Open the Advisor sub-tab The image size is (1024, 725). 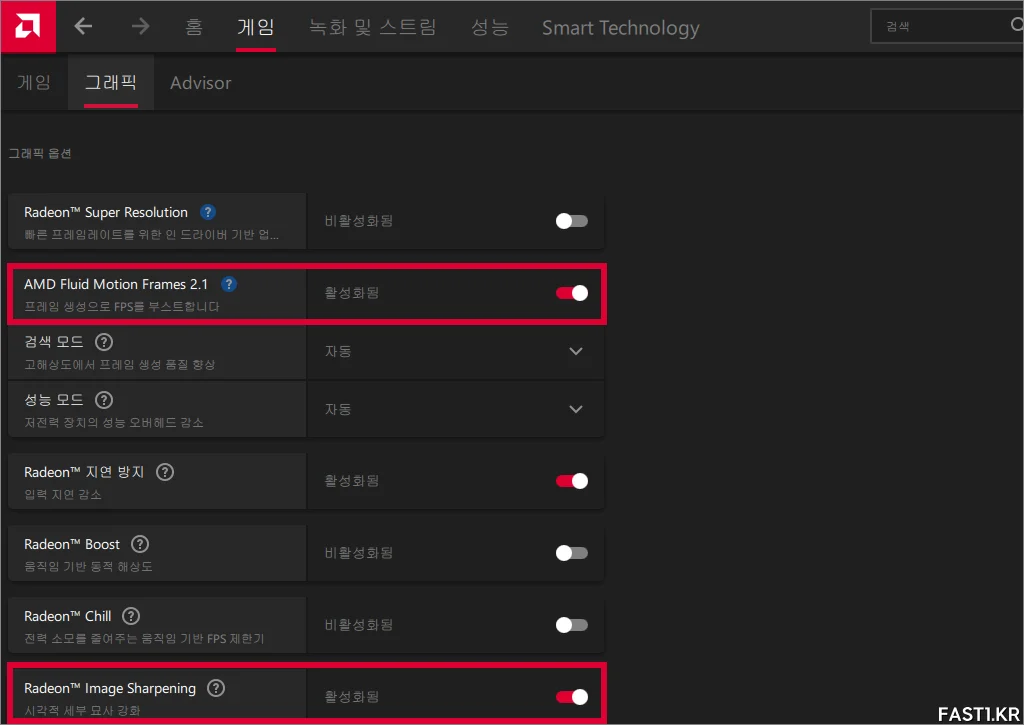click(x=200, y=83)
